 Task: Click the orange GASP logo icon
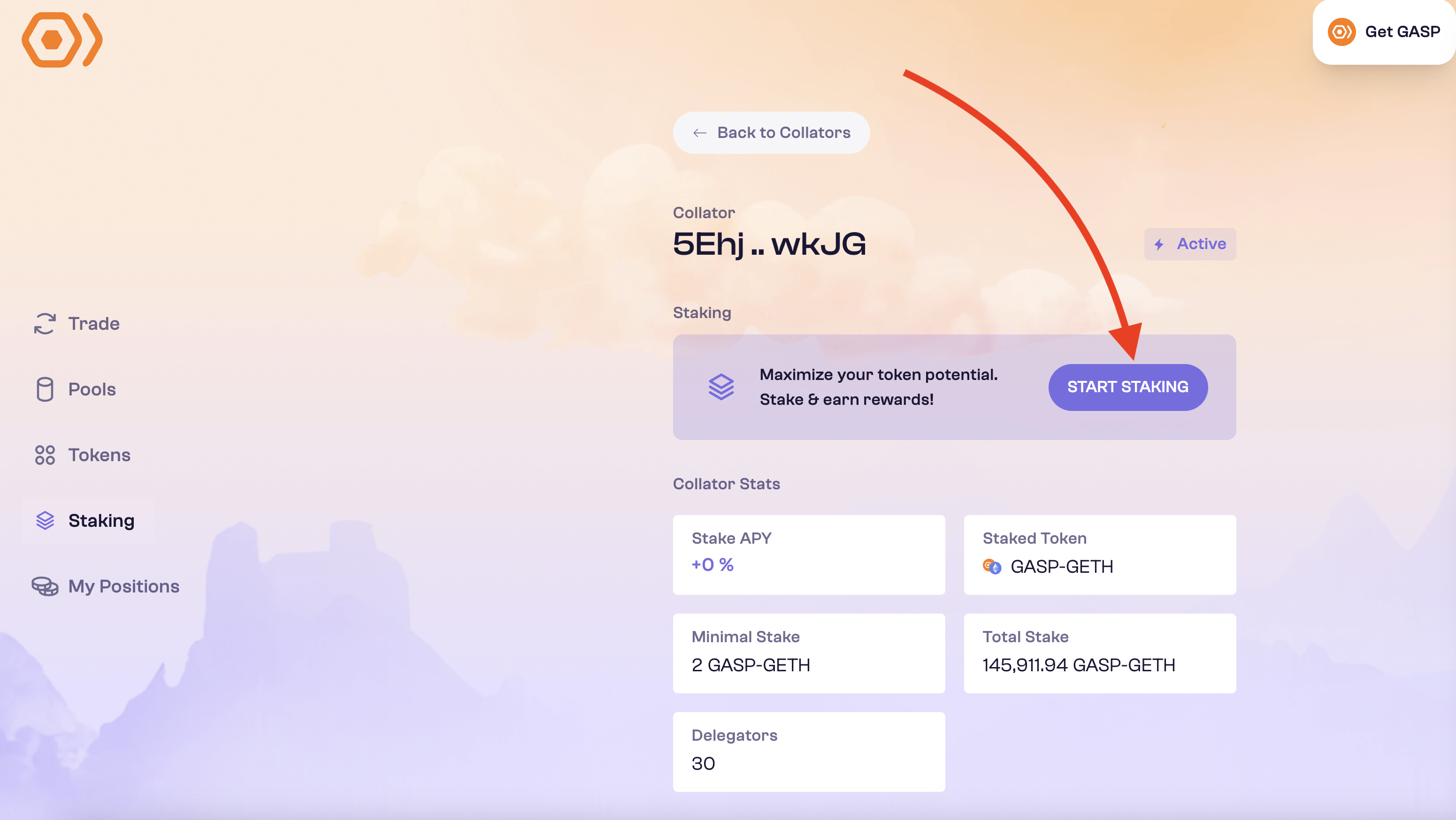click(62, 39)
